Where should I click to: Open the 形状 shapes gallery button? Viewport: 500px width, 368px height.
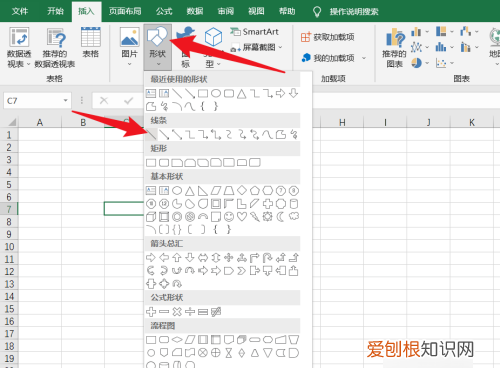pos(157,47)
